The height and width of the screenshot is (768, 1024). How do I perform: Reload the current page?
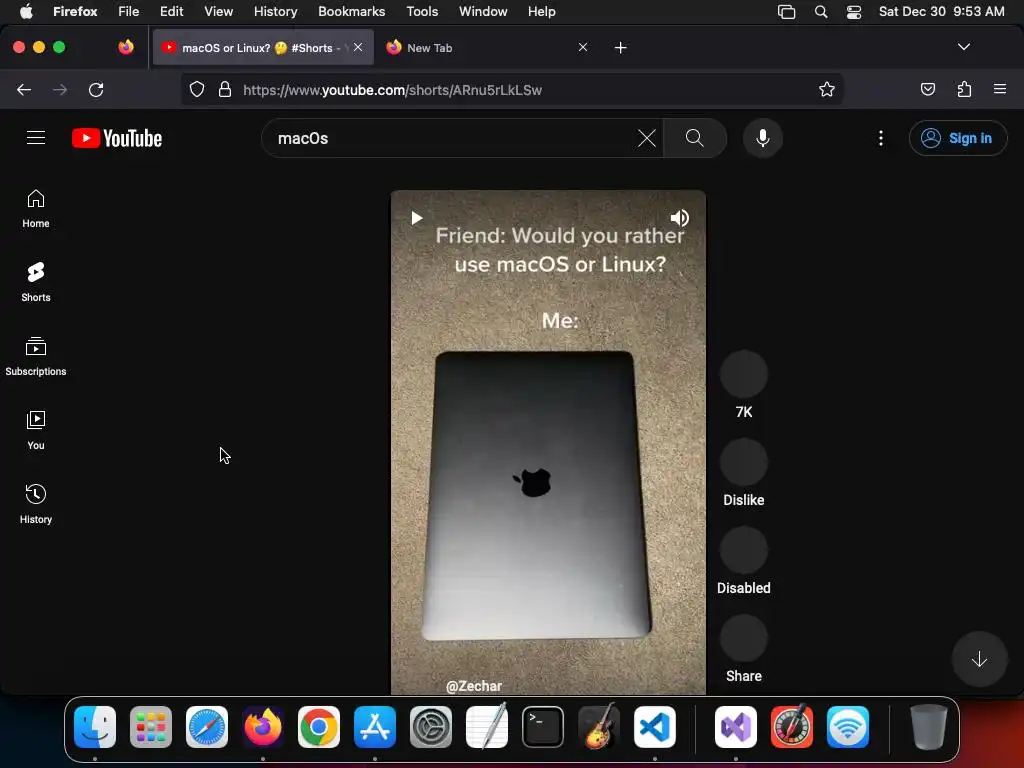[96, 89]
